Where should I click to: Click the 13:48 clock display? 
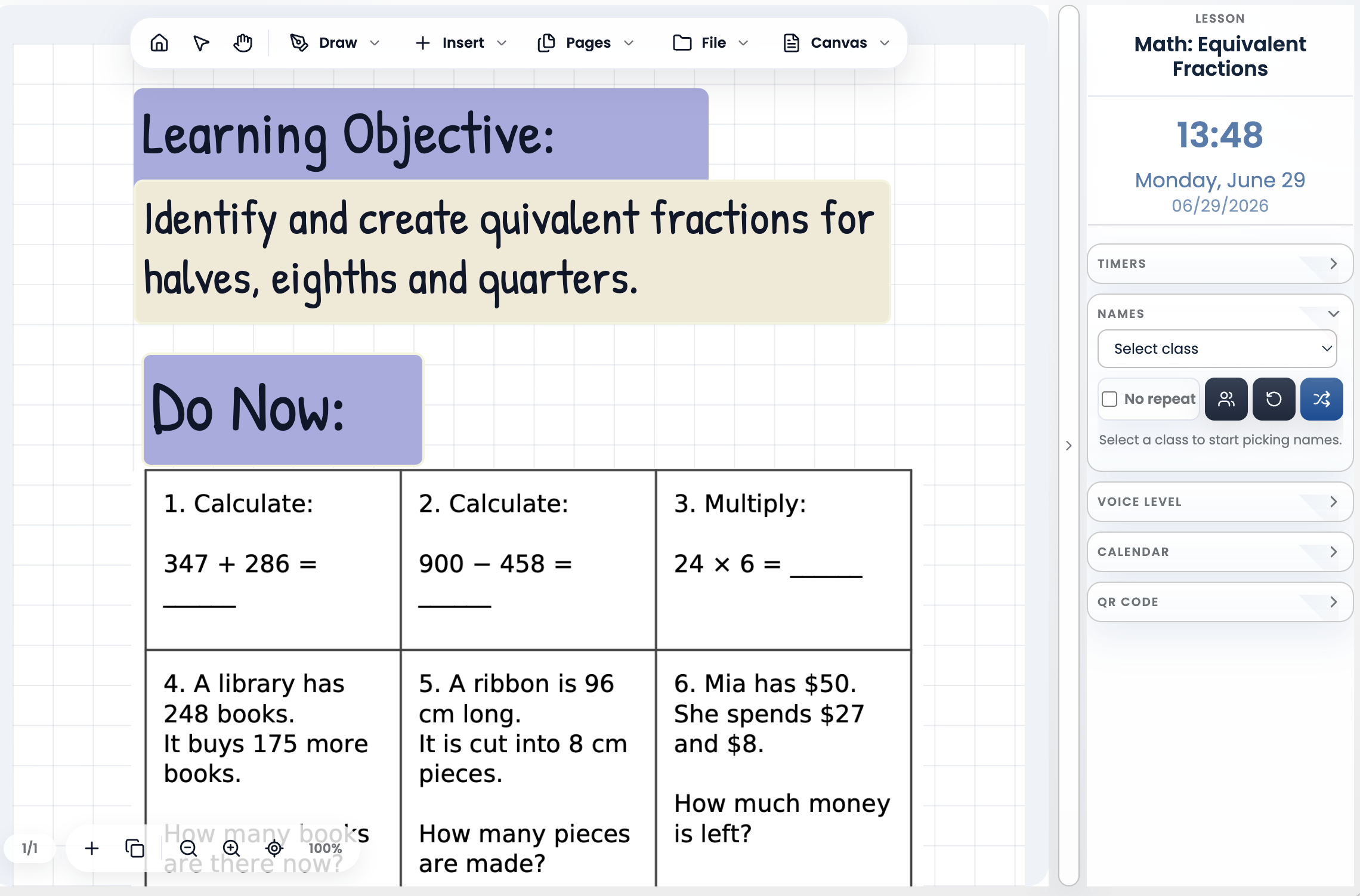[x=1220, y=135]
